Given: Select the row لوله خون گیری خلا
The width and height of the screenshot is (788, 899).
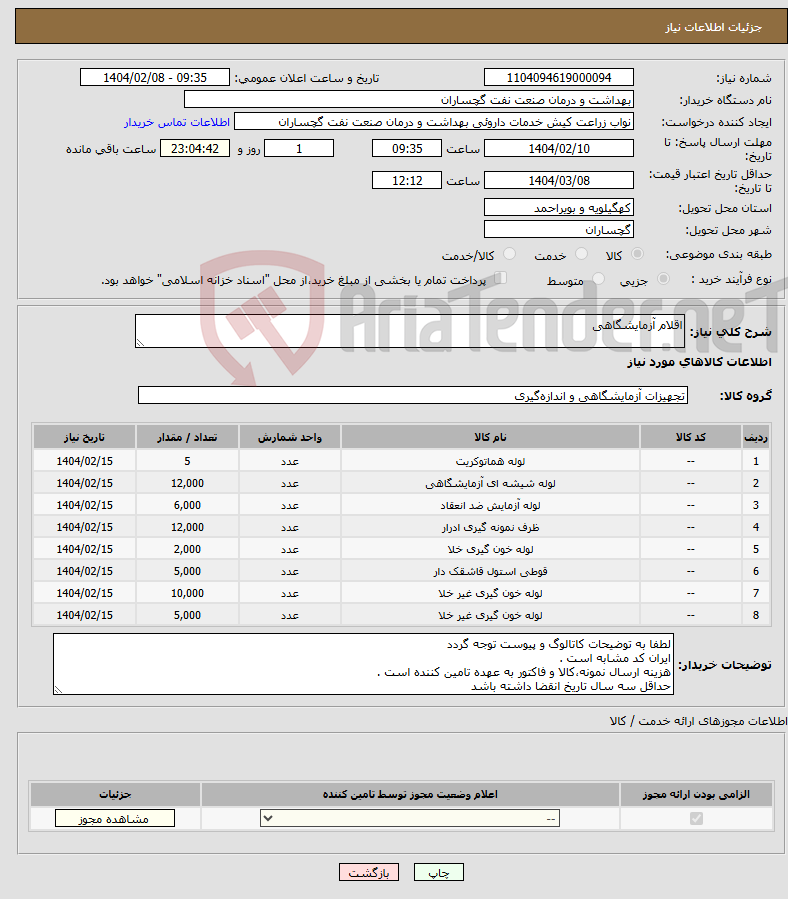Looking at the screenshot, I should coord(402,549).
